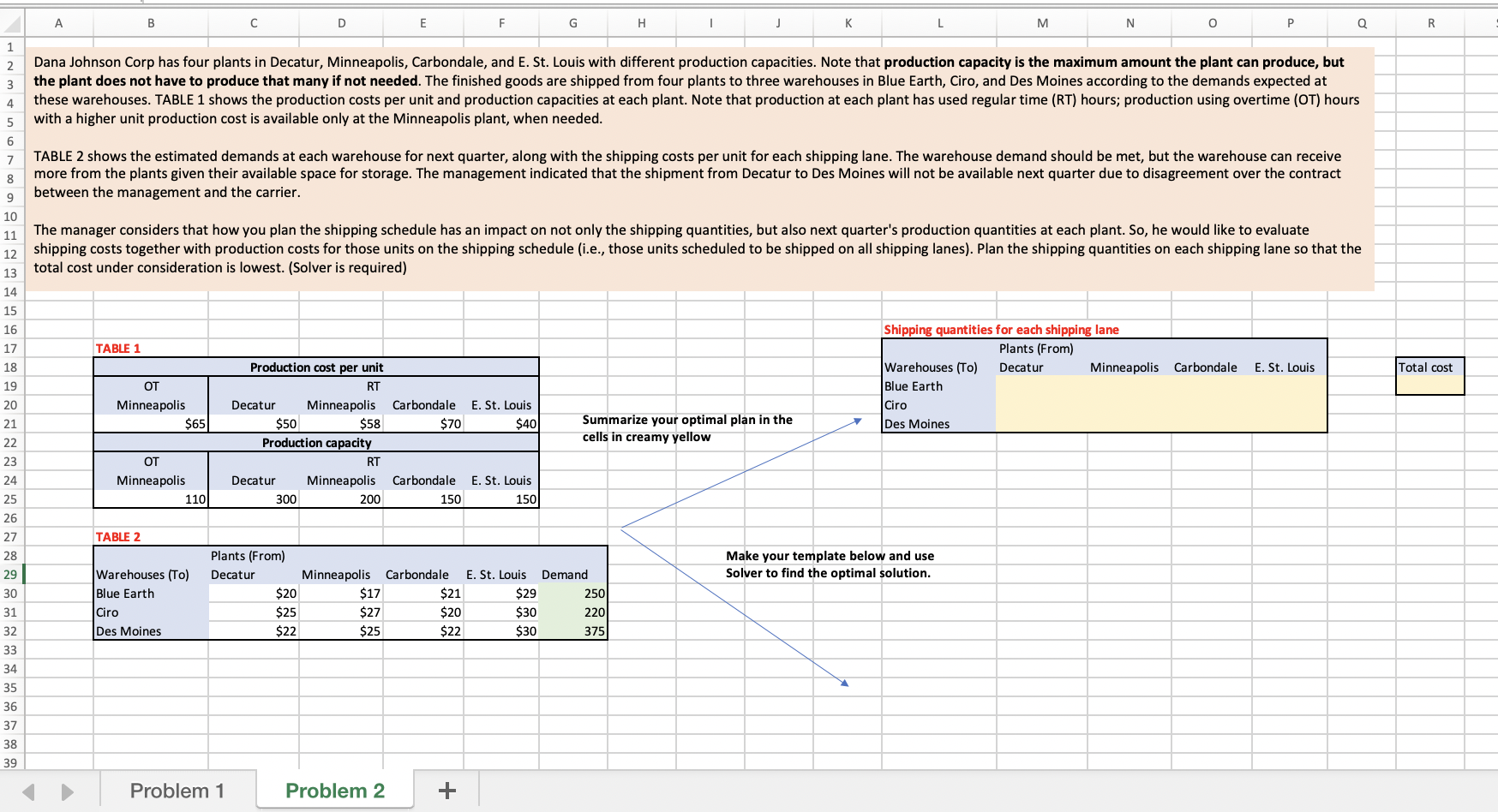Select the $17 Blue Earth–Minneapolis shipping cost

pos(341,594)
